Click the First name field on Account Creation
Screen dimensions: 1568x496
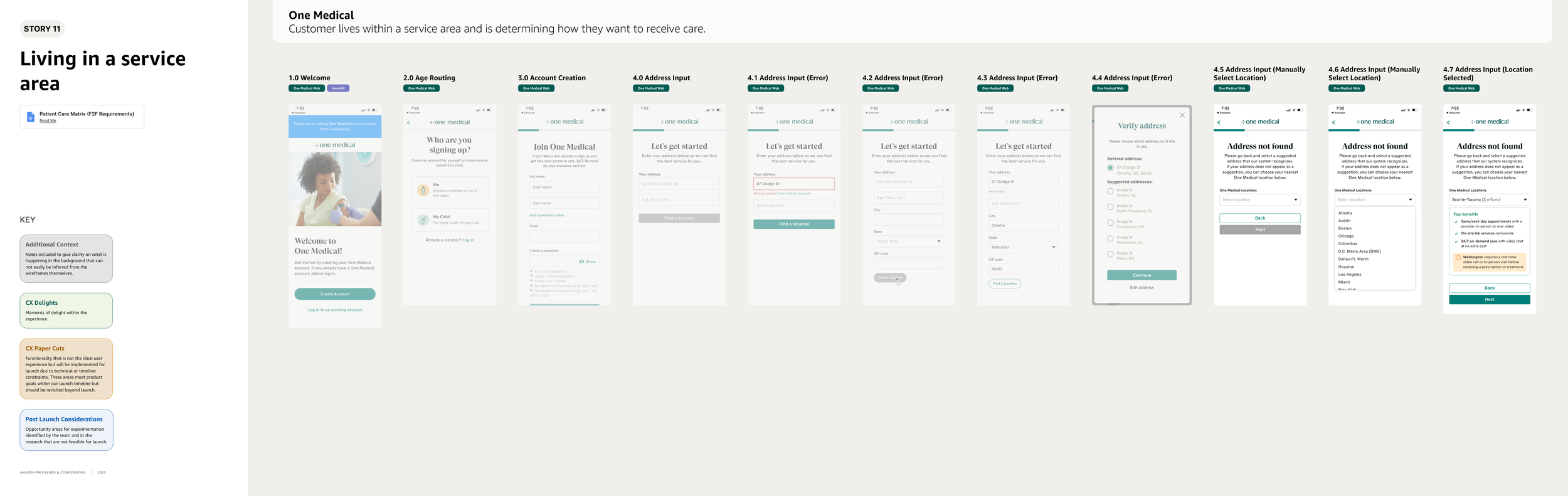tap(564, 187)
